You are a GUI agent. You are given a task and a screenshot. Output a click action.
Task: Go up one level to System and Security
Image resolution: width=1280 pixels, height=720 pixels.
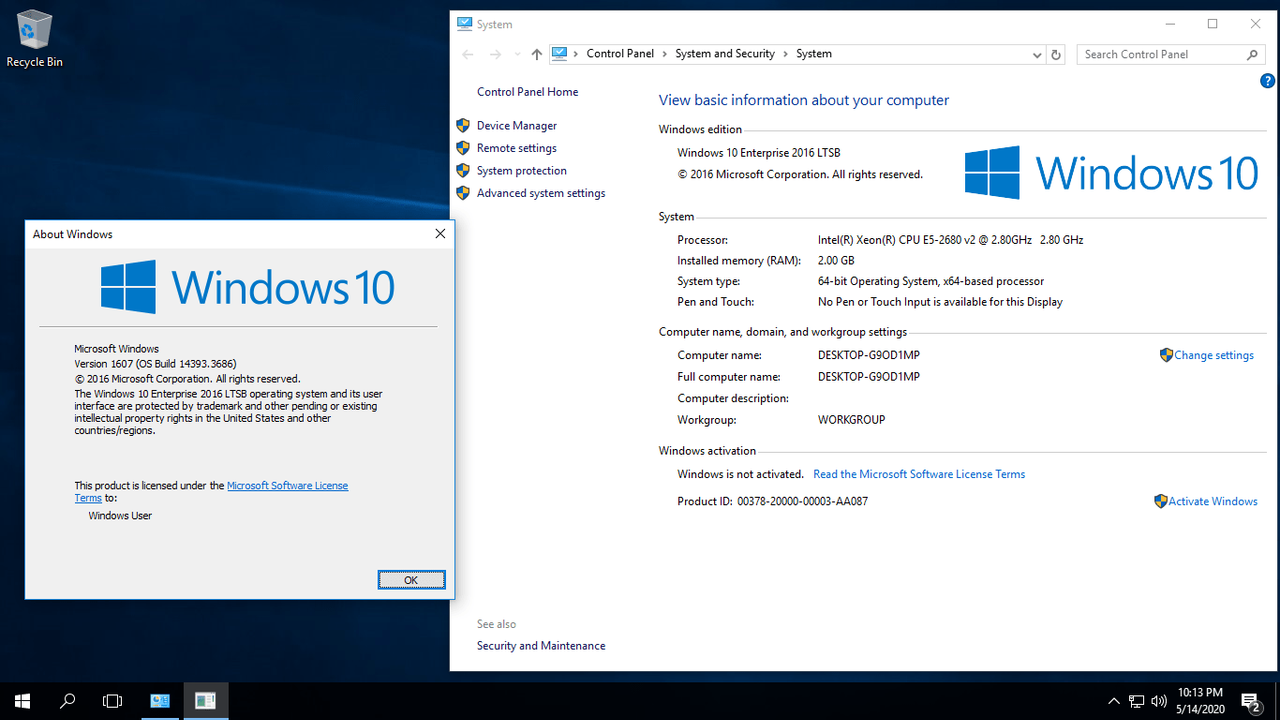click(x=537, y=54)
